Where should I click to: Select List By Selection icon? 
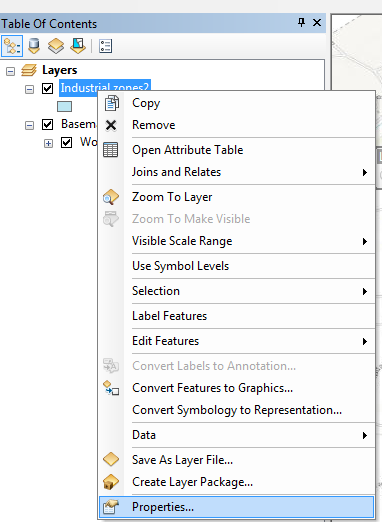78,46
